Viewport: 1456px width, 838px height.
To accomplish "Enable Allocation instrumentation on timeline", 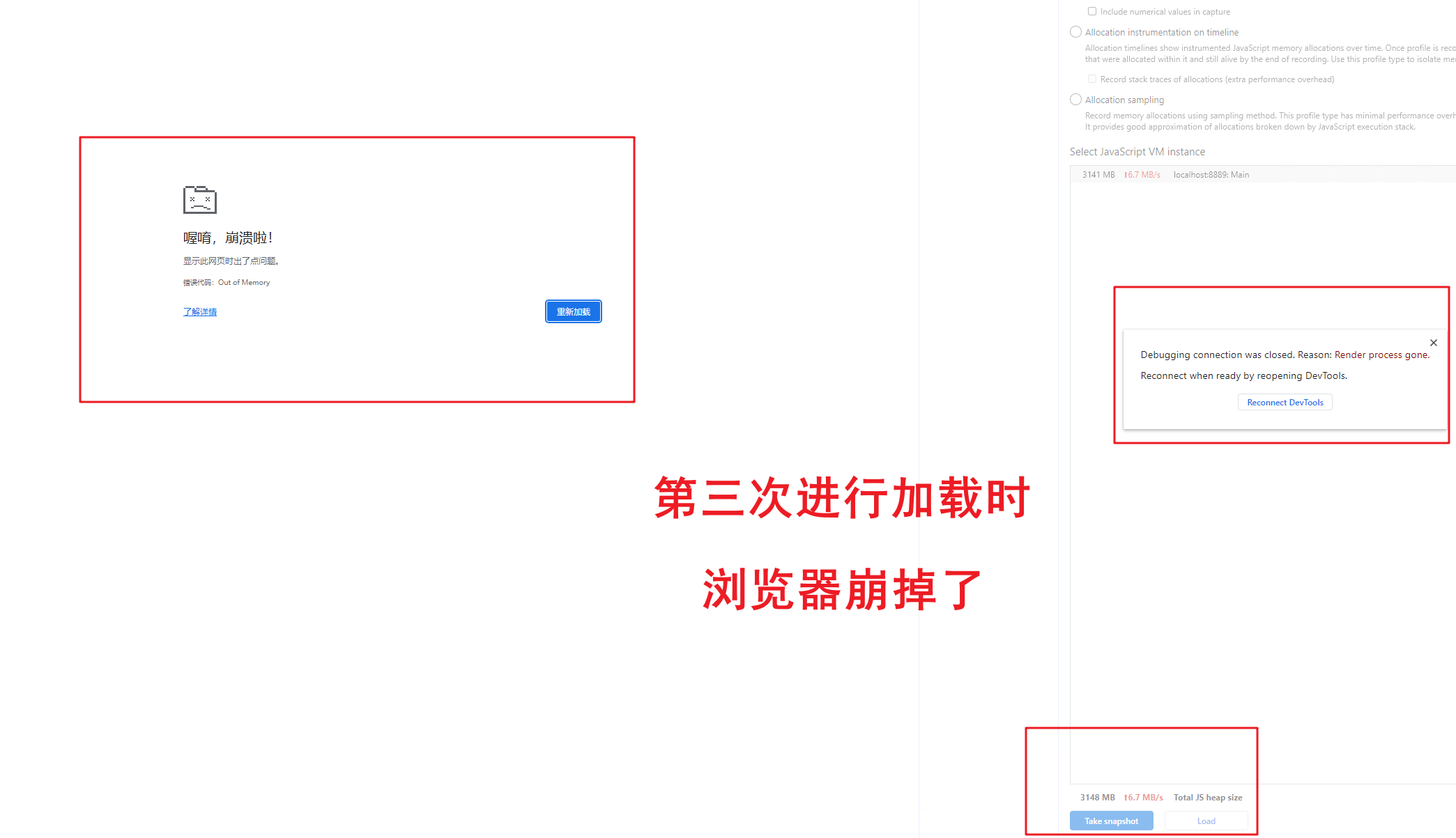I will point(1076,32).
